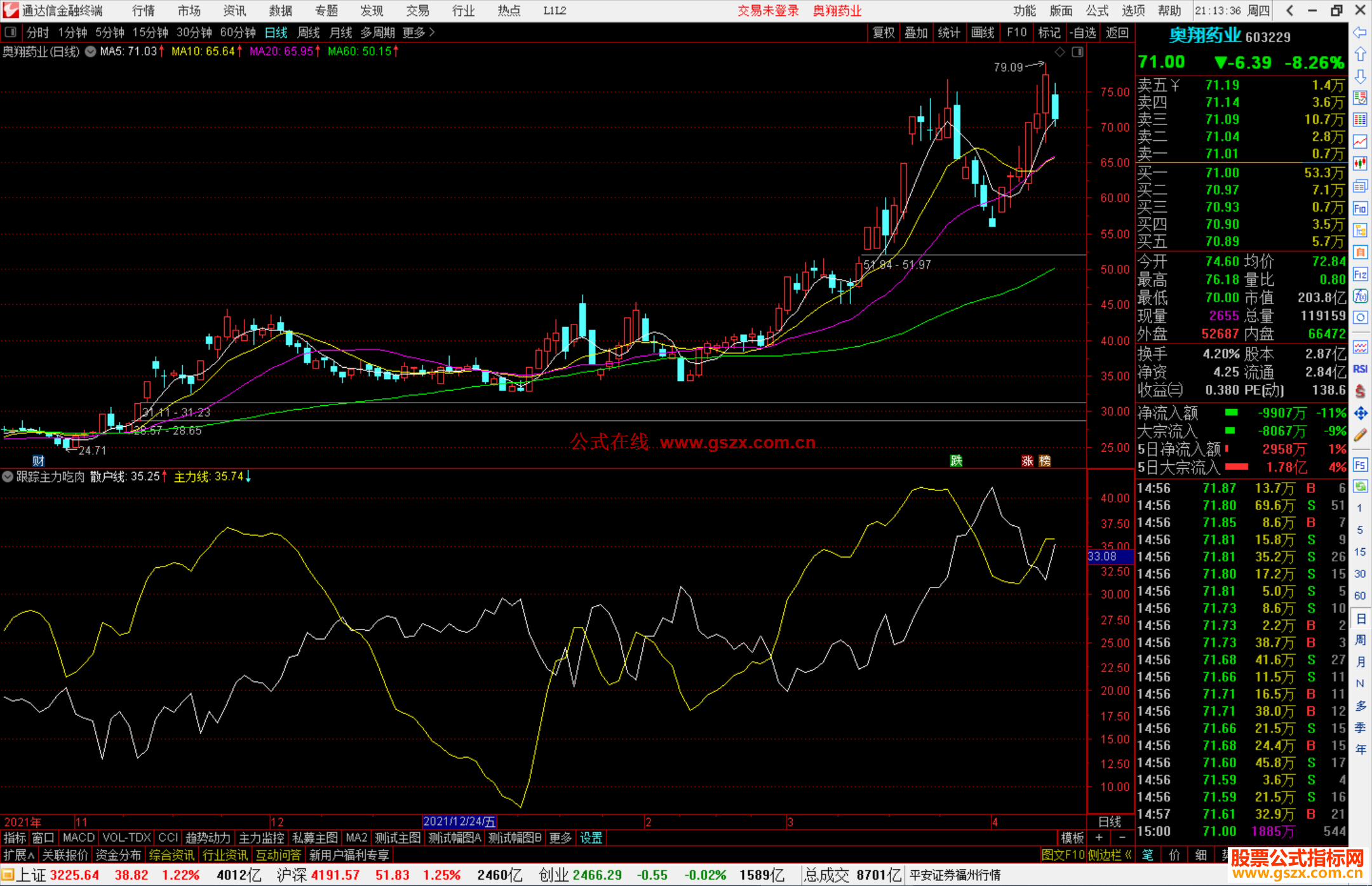Open the 资讯 menu
1372x886 pixels.
pyautogui.click(x=234, y=10)
